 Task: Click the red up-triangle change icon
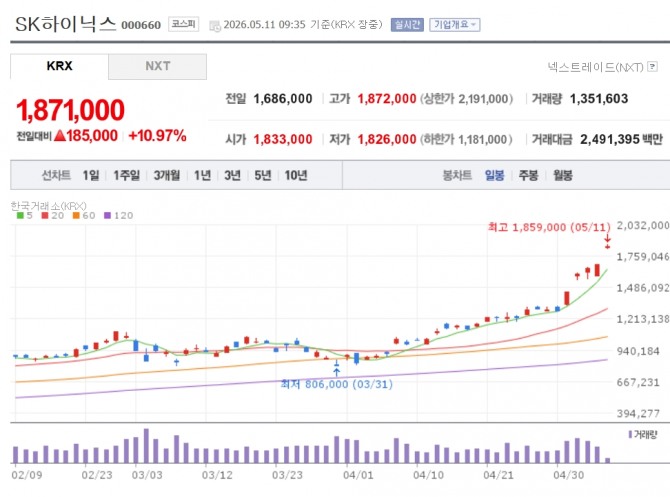(x=60, y=136)
